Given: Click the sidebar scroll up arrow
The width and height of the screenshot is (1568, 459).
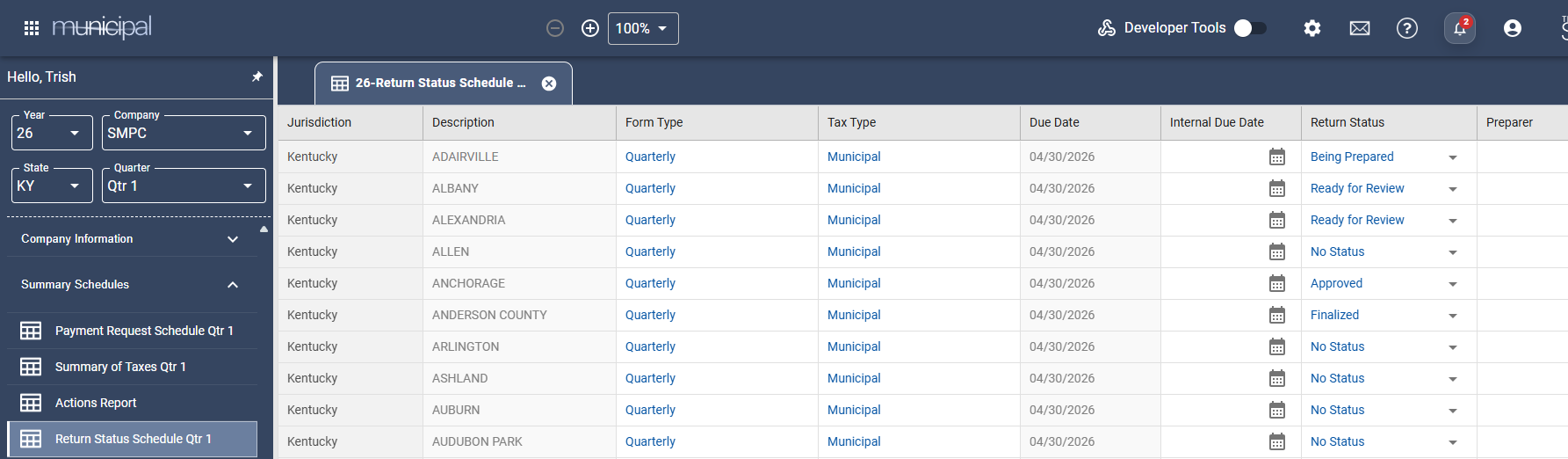Looking at the screenshot, I should (264, 229).
